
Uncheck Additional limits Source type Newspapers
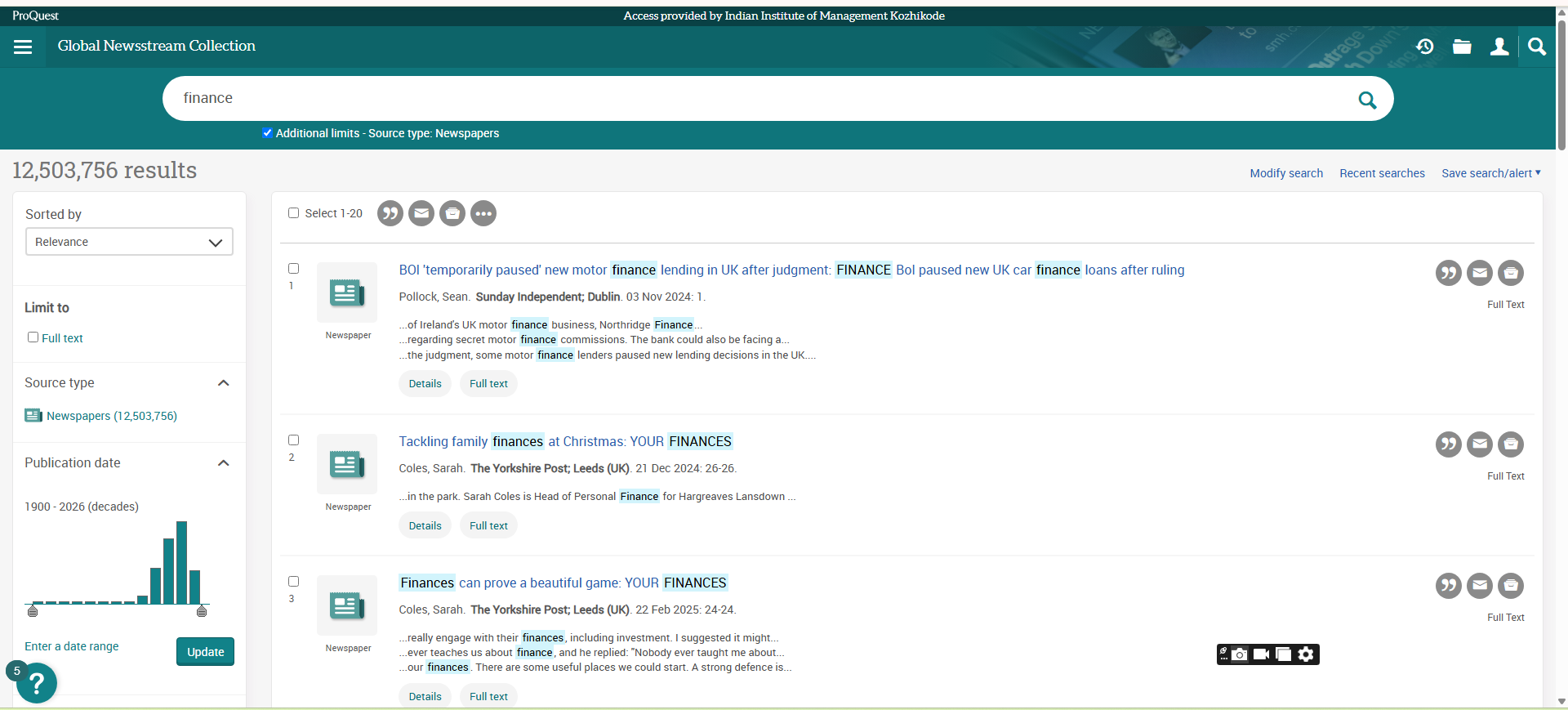(x=267, y=133)
